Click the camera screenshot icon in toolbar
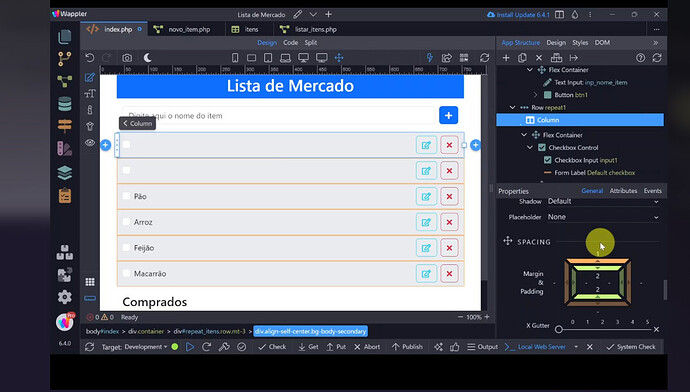The height and width of the screenshot is (392, 690). tap(127, 58)
